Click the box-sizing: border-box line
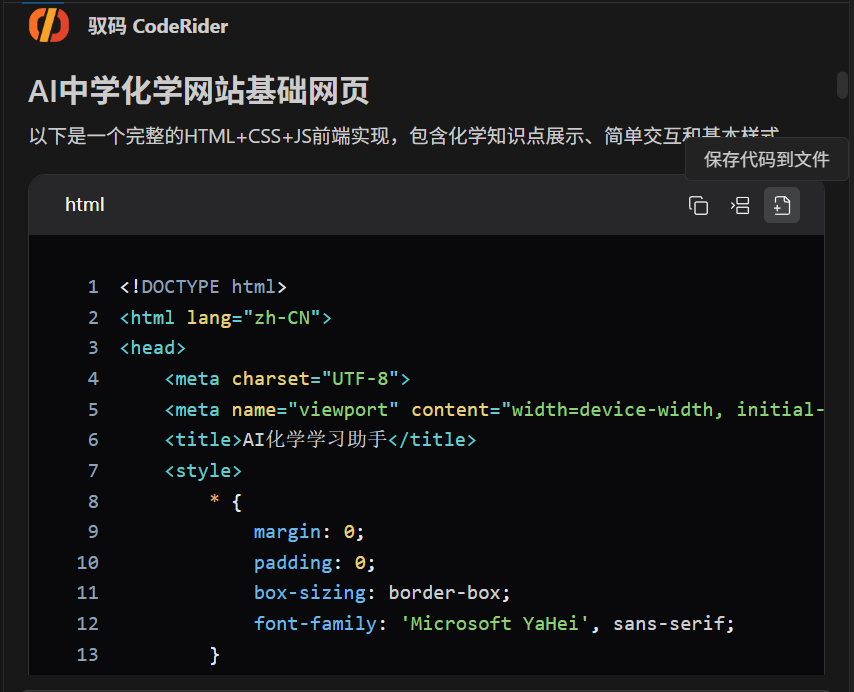Viewport: 854px width, 692px height. (382, 593)
